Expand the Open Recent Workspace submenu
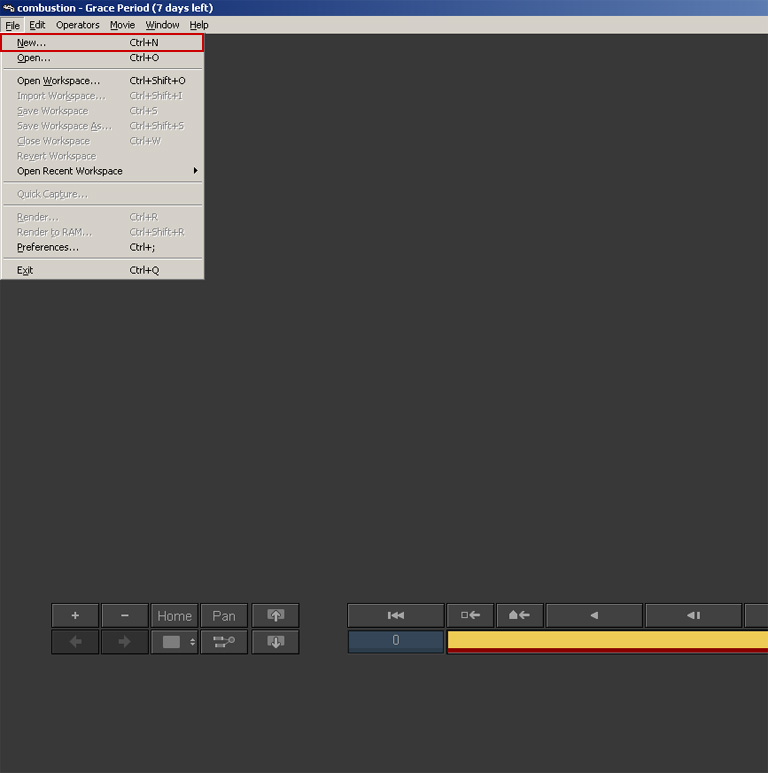This screenshot has width=768, height=773. [103, 171]
